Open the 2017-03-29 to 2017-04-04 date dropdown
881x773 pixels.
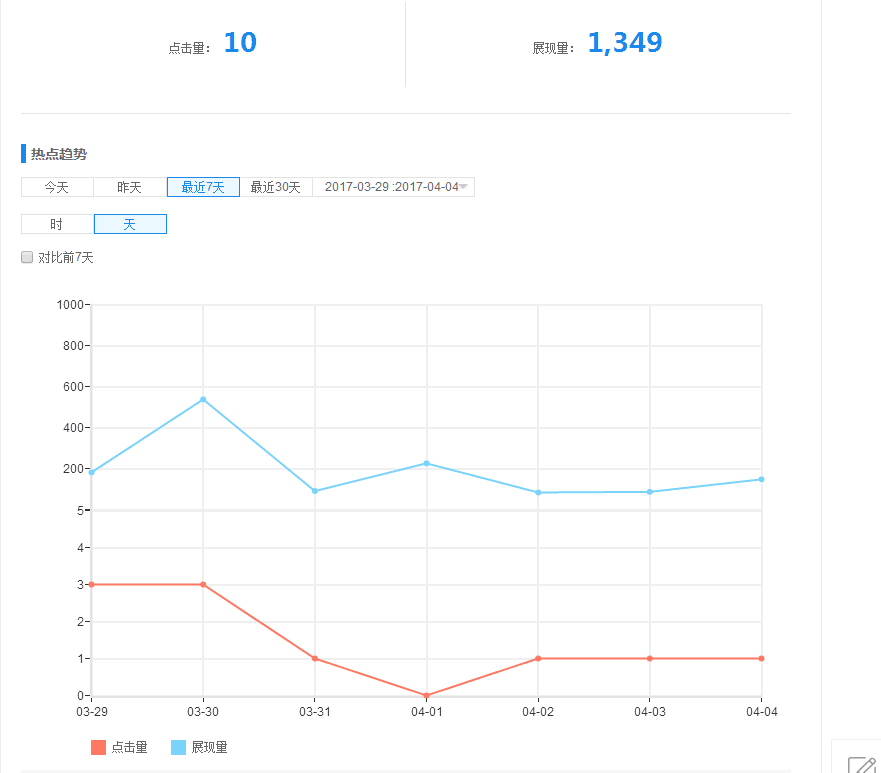394,187
